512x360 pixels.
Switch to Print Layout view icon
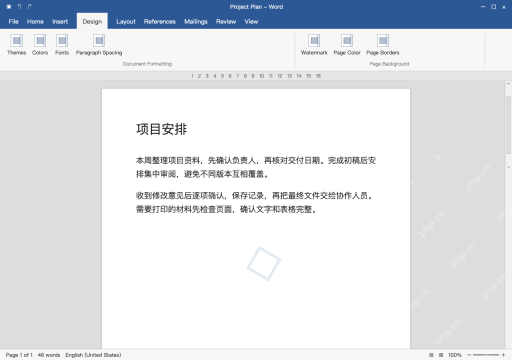431,355
